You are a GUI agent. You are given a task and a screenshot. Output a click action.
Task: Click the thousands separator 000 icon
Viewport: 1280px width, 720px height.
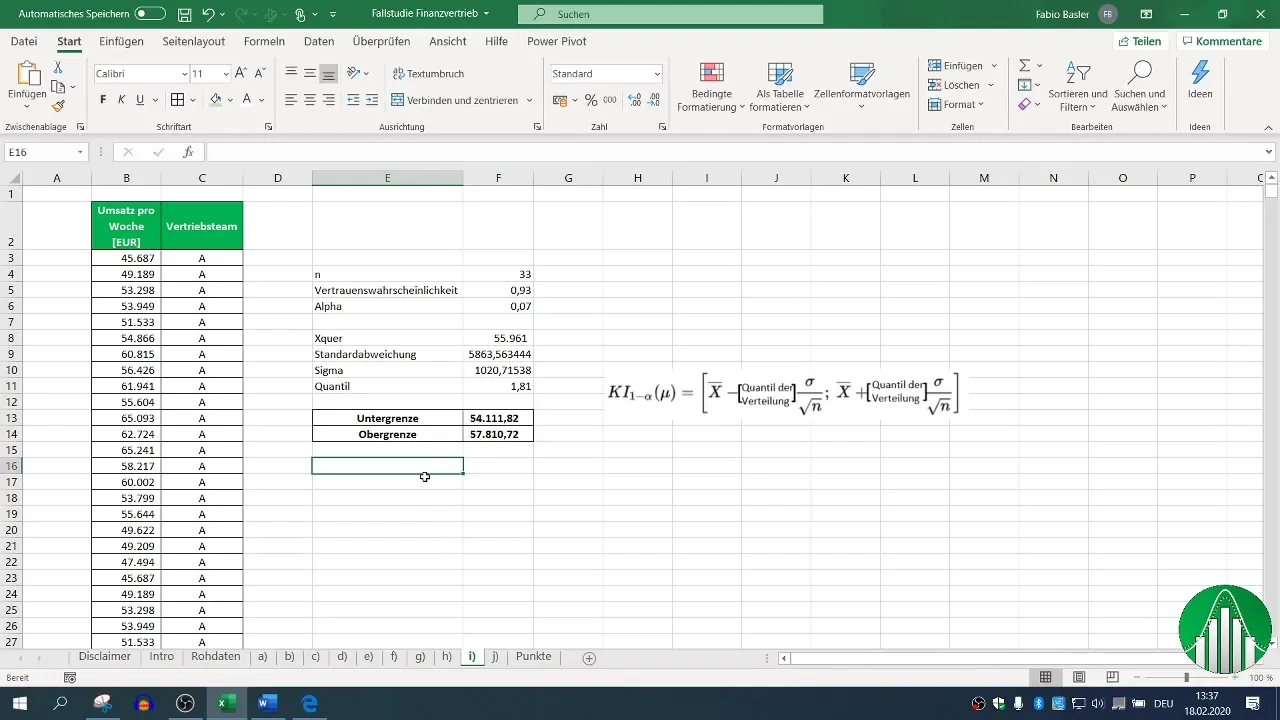click(x=609, y=100)
